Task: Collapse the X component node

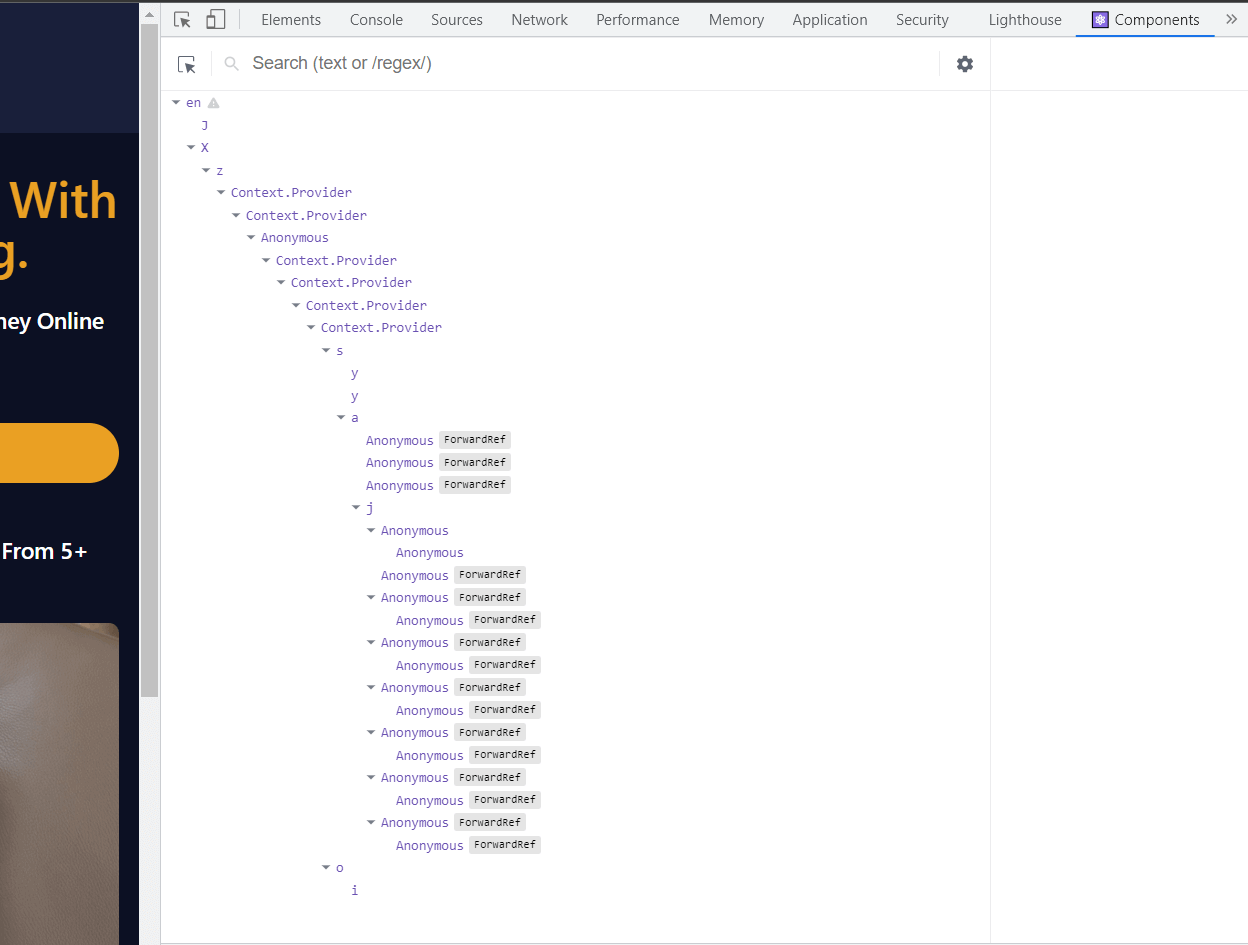Action: (x=191, y=148)
